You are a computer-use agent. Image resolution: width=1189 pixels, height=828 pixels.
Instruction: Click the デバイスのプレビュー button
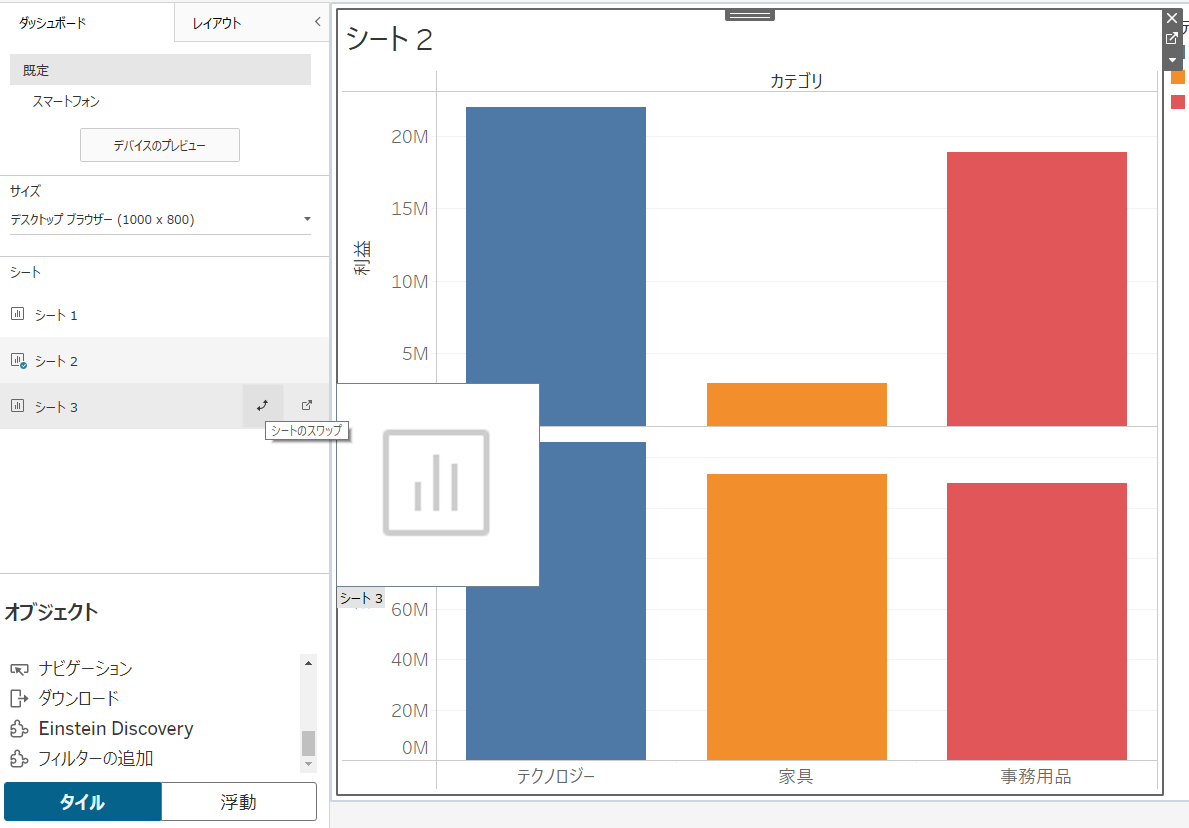pyautogui.click(x=160, y=145)
